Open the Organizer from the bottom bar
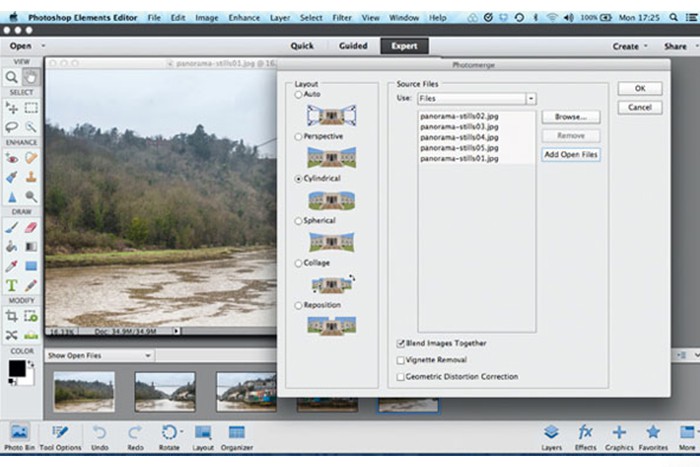Screen dimensions: 700x467 236,437
